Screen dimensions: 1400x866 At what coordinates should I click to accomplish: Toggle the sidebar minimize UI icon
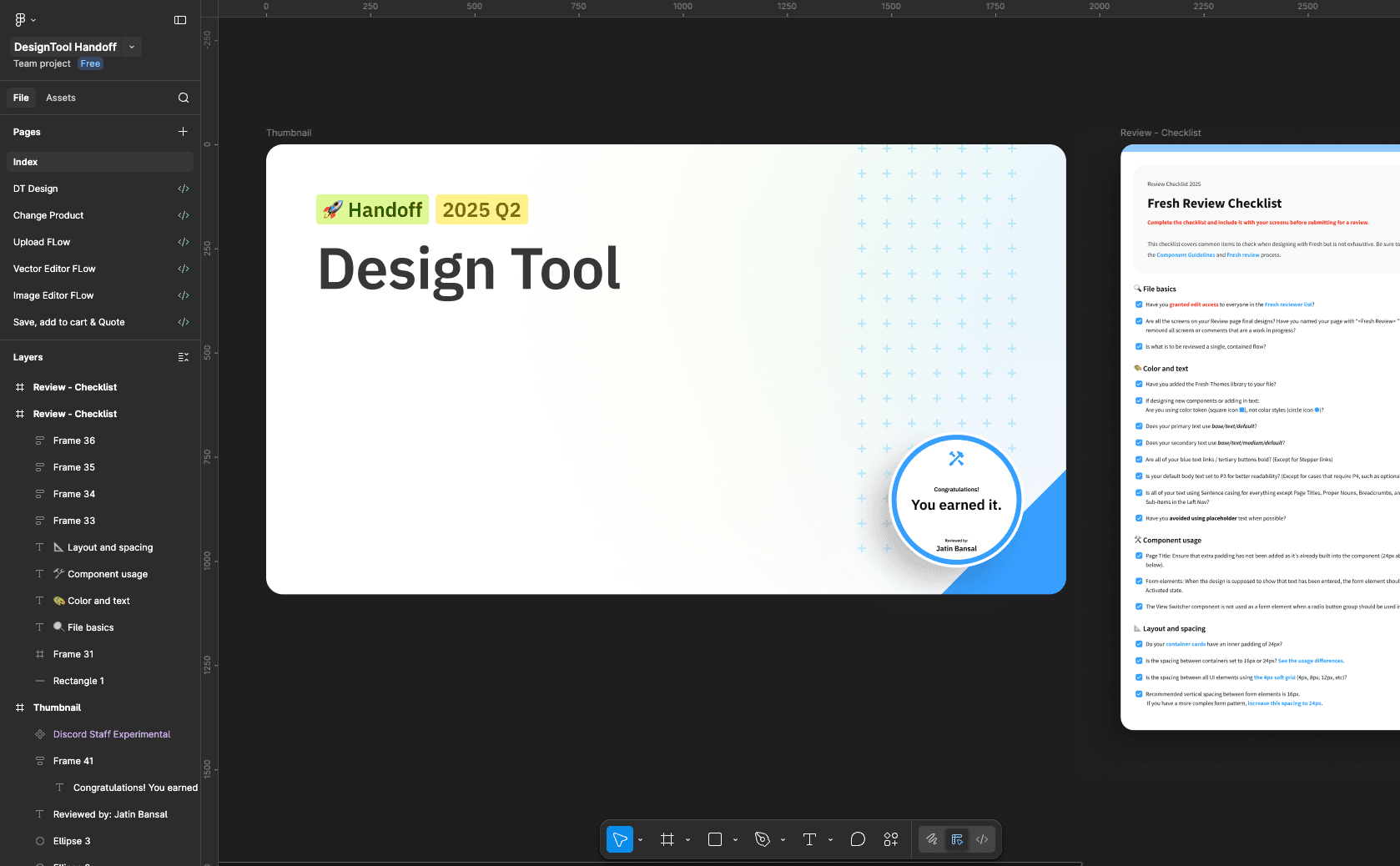coord(180,20)
